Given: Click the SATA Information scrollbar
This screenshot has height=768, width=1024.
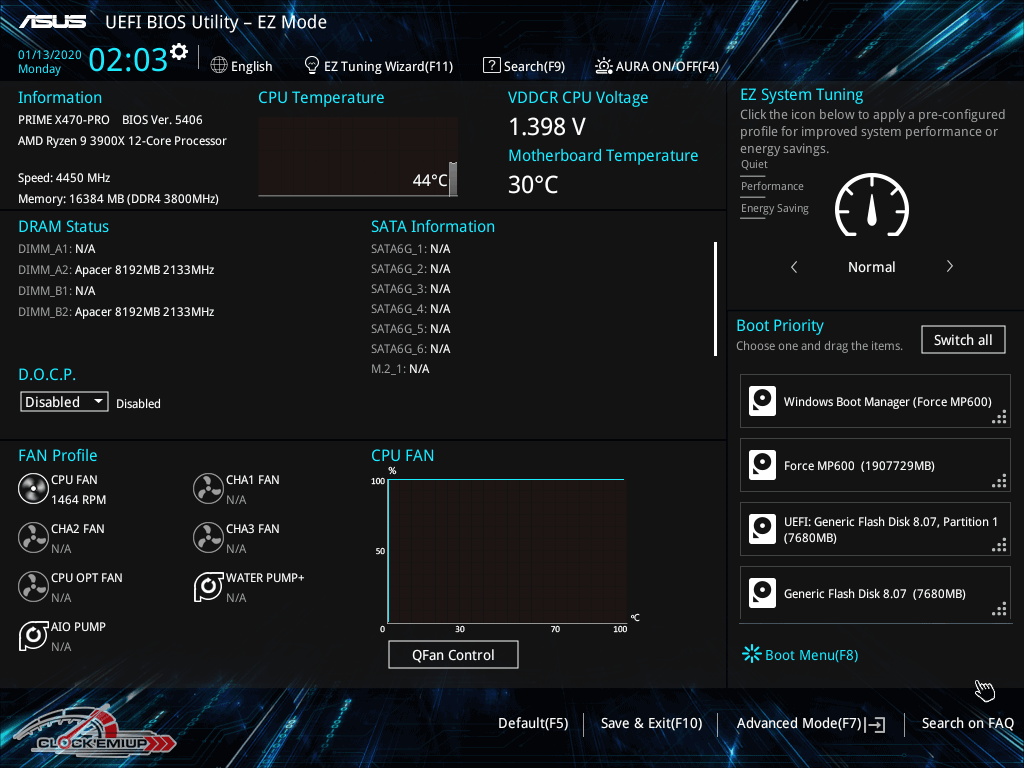Looking at the screenshot, I should [x=715, y=298].
